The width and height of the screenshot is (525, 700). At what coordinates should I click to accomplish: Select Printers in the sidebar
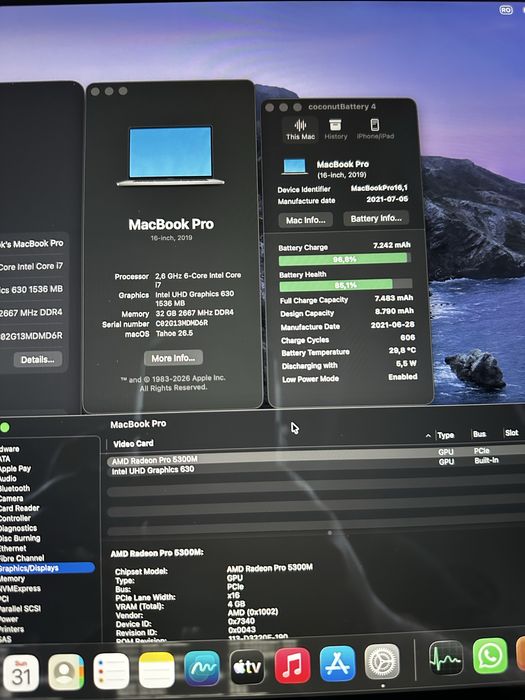click(12, 629)
